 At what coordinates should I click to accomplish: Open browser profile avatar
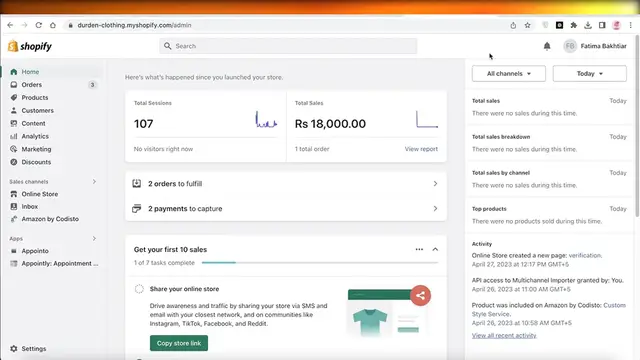click(616, 25)
